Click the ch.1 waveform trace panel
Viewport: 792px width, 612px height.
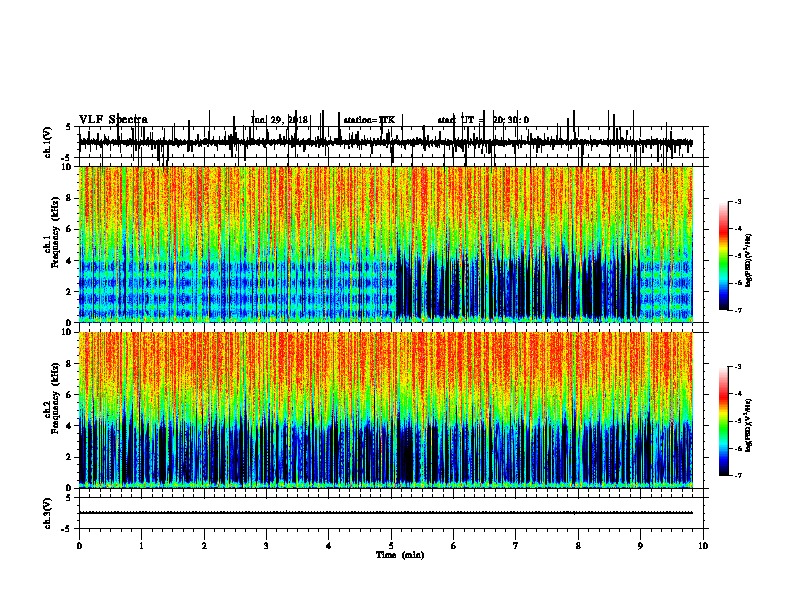tap(391, 142)
